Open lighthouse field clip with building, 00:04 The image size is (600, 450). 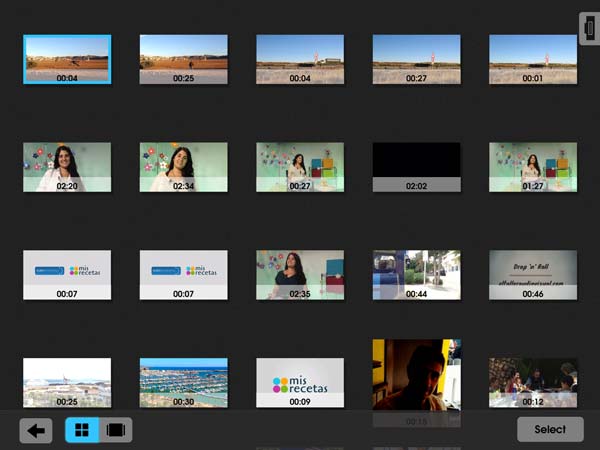tap(300, 59)
